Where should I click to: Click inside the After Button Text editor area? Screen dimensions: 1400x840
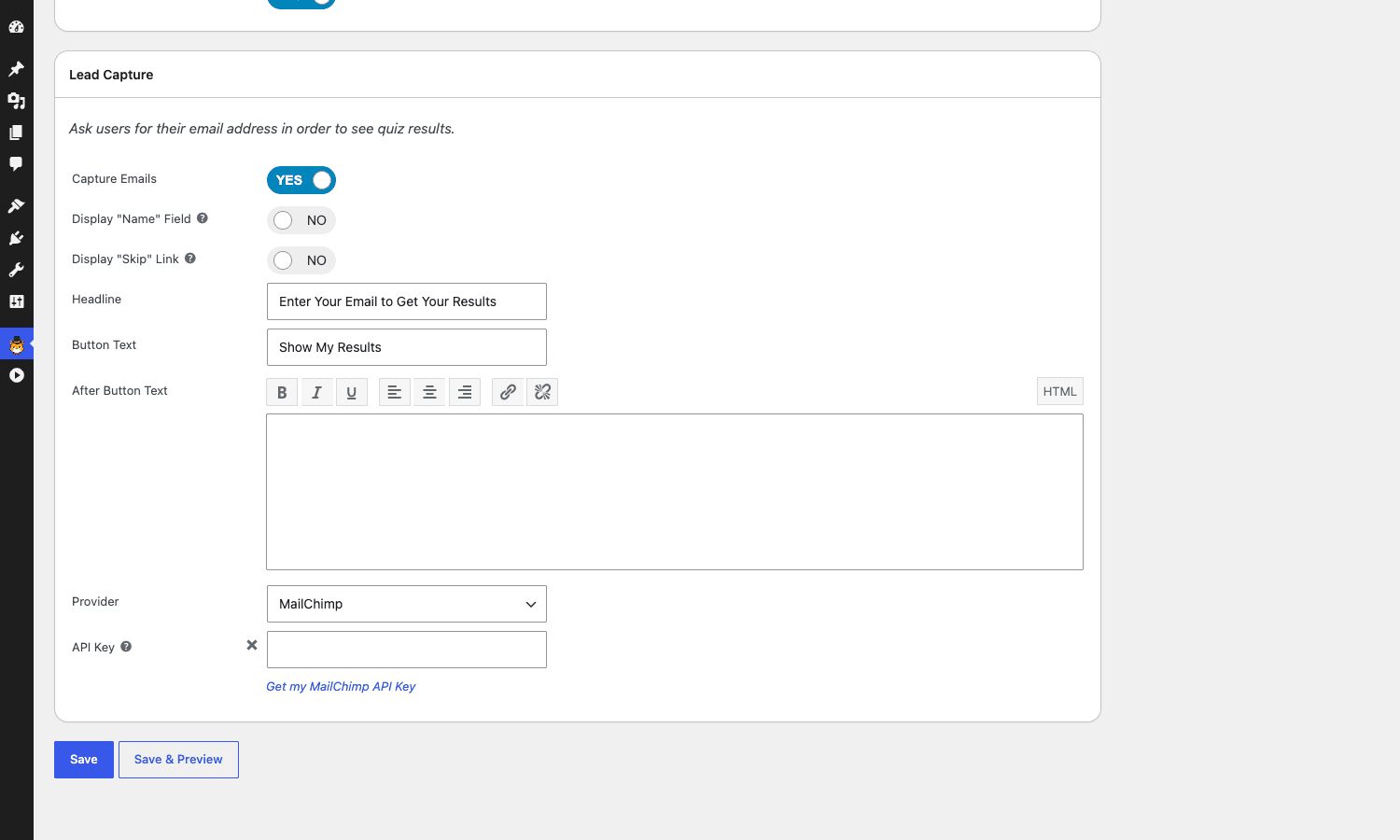point(675,492)
